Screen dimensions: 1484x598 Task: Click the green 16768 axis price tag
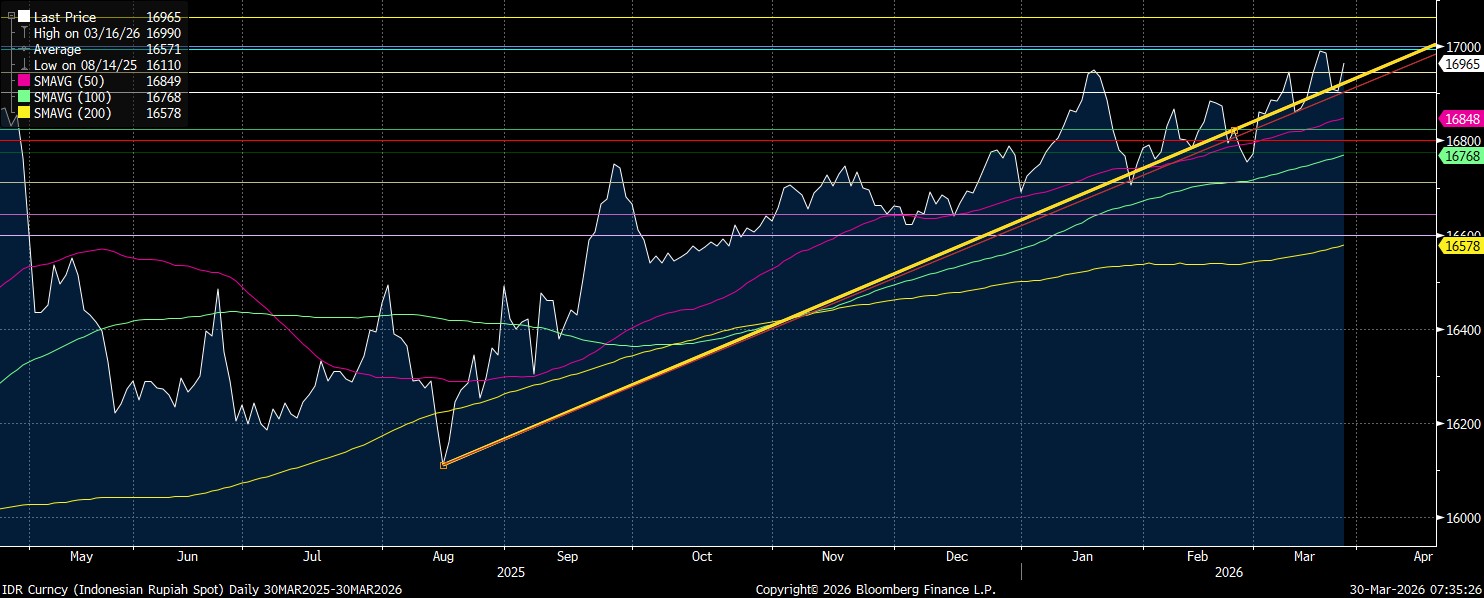(x=1460, y=156)
